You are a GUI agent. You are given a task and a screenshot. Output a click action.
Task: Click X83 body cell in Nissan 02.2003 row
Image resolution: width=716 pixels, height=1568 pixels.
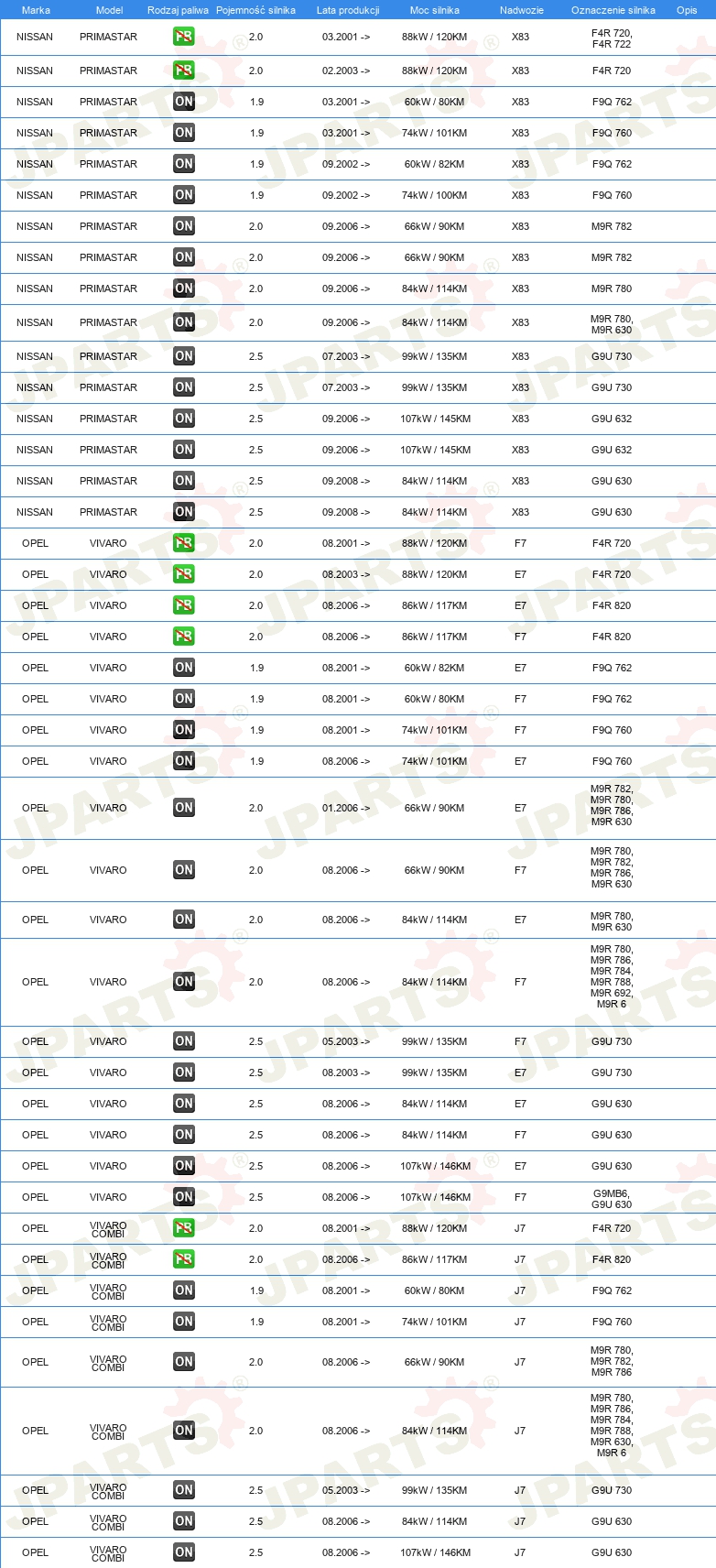pos(520,71)
